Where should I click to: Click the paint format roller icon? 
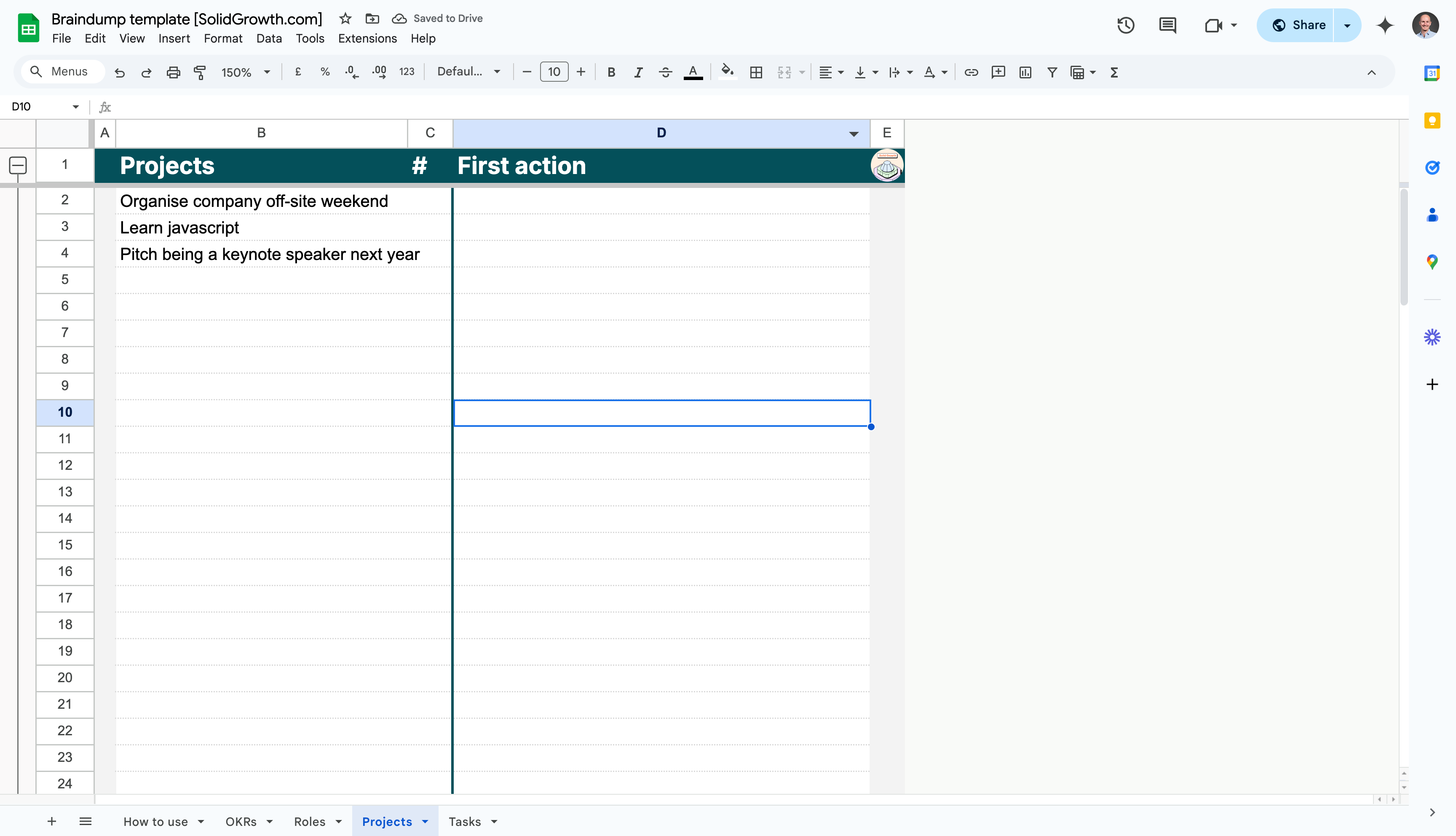[200, 72]
